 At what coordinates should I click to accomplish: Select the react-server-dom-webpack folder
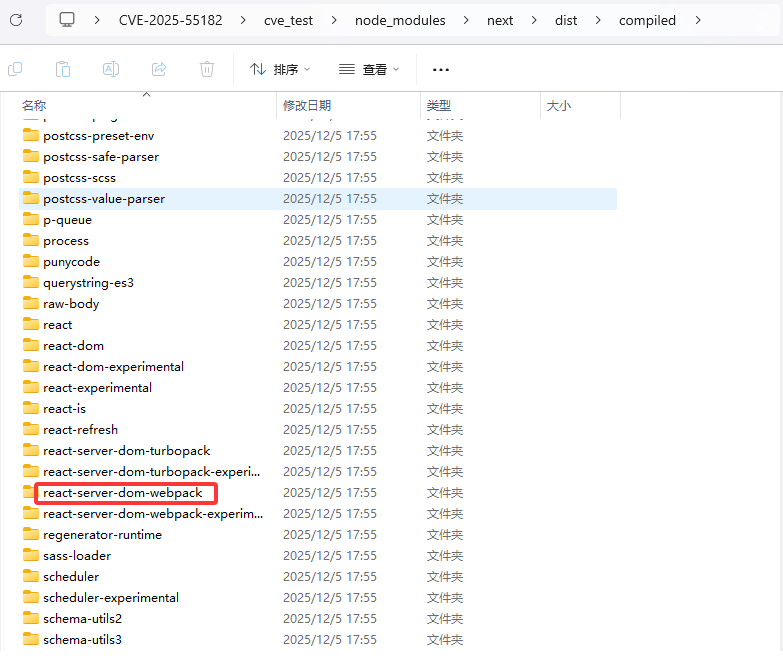point(122,493)
